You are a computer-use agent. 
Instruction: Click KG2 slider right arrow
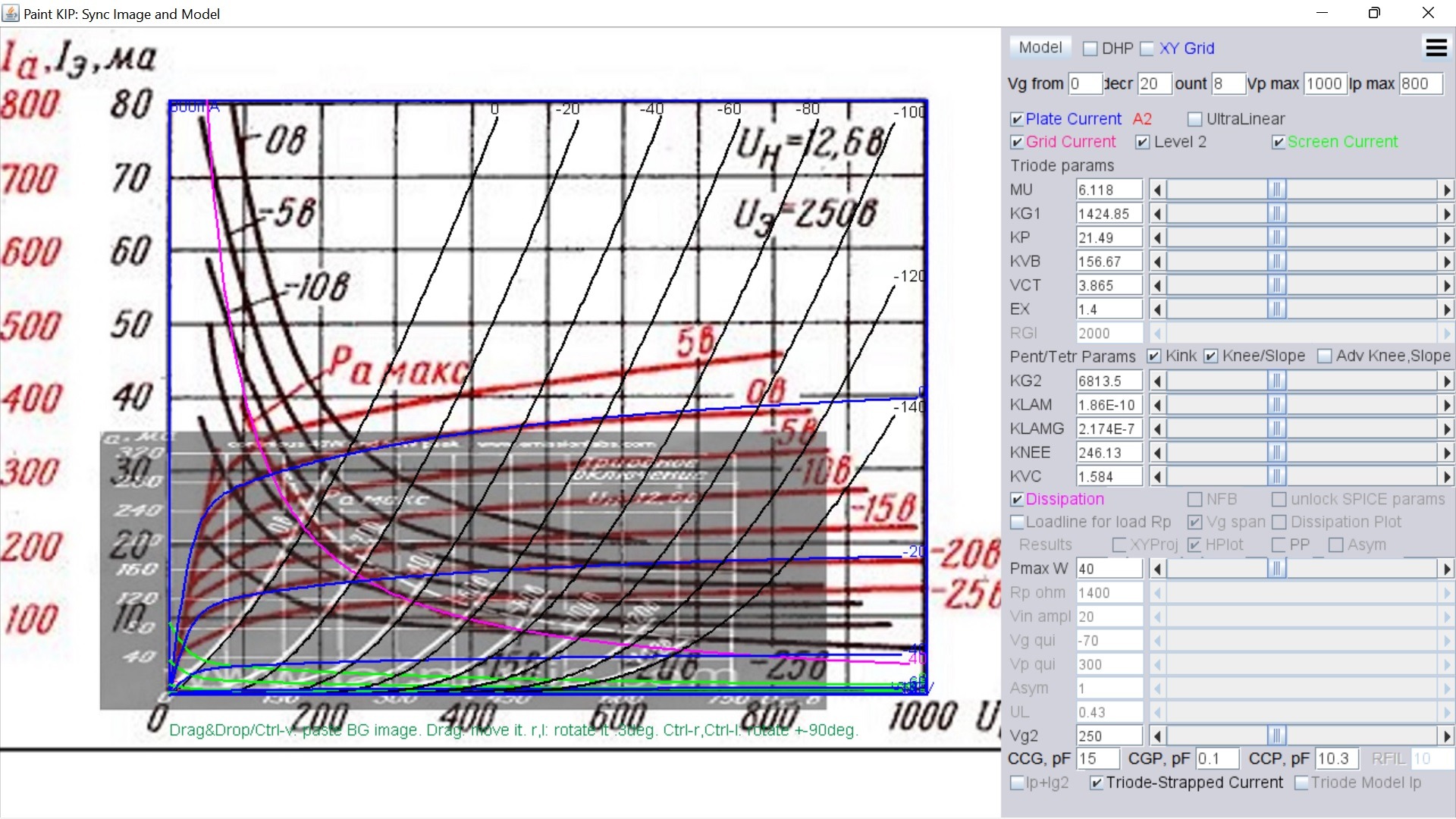pyautogui.click(x=1446, y=381)
